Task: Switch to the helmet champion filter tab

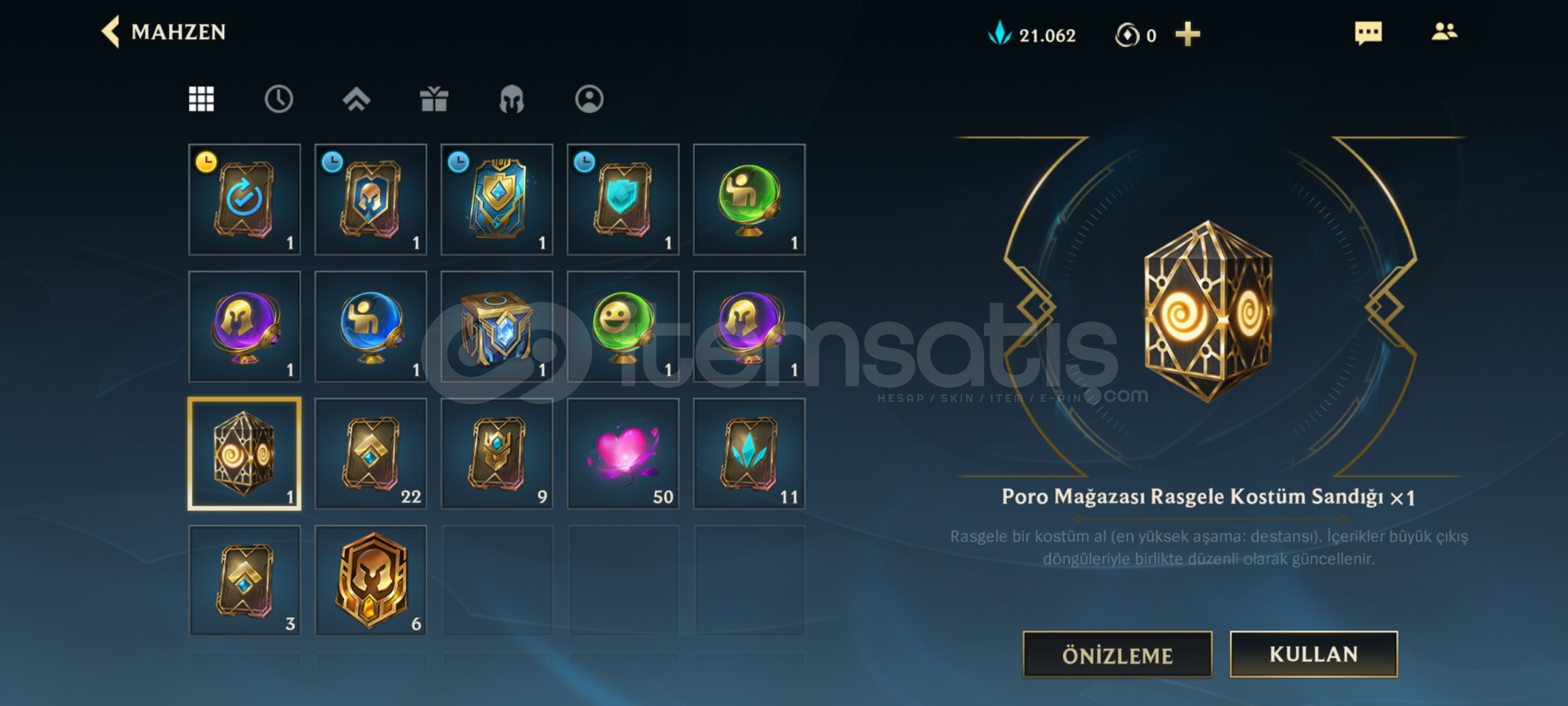Action: (x=512, y=99)
